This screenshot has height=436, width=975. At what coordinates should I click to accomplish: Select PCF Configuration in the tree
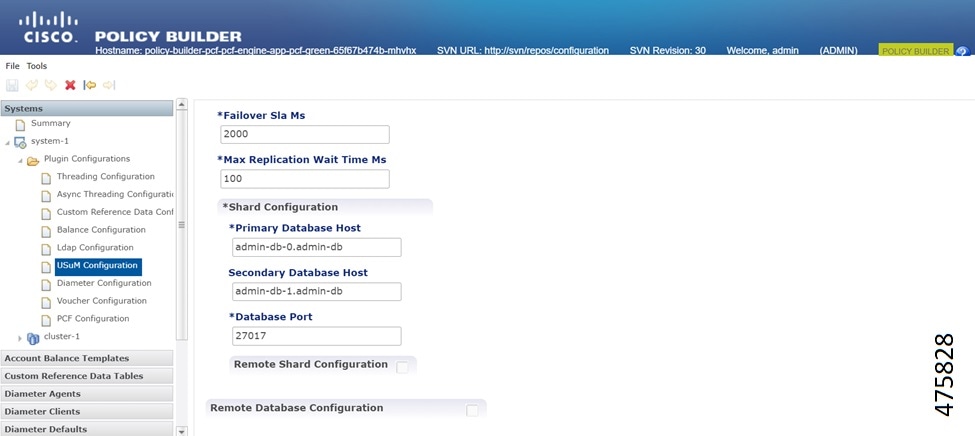93,318
